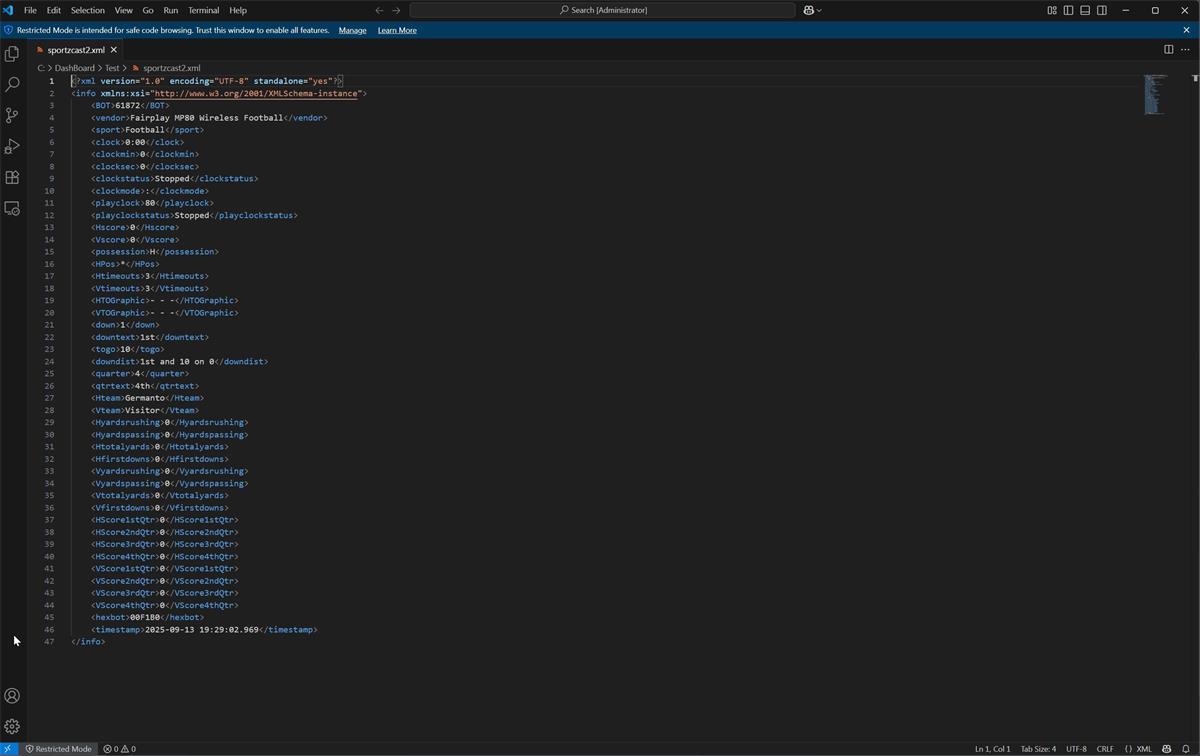This screenshot has height=756, width=1200.
Task: Click the Manage link in banner
Action: [352, 30]
